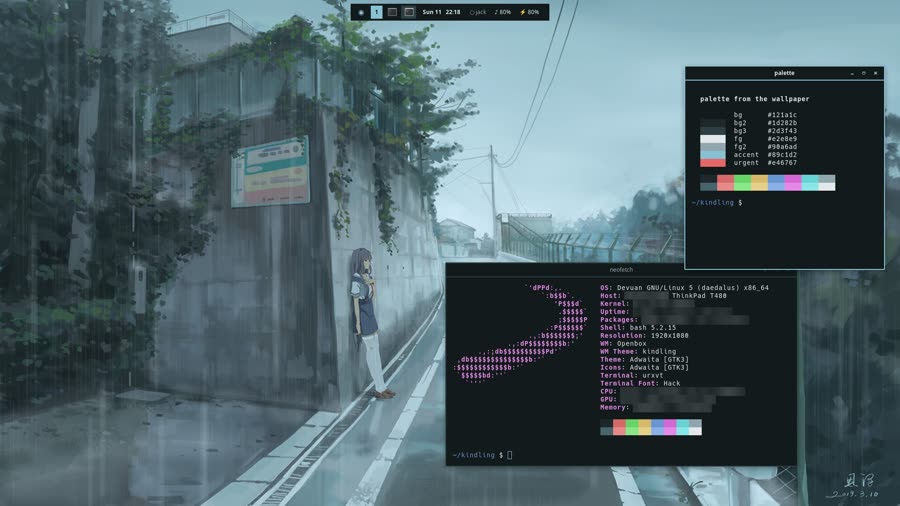The width and height of the screenshot is (900, 506).
Task: Click the hex value #121a1c
Action: click(x=782, y=115)
